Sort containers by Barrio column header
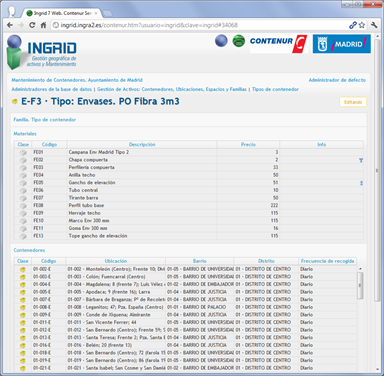This screenshot has height=376, width=384. (200, 261)
